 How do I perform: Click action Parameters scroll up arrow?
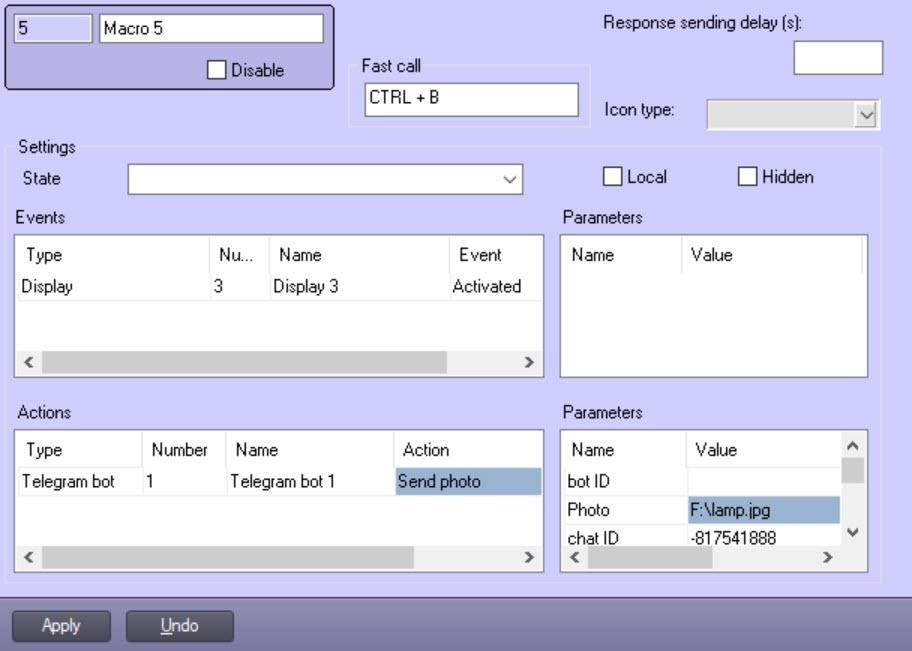click(x=853, y=446)
